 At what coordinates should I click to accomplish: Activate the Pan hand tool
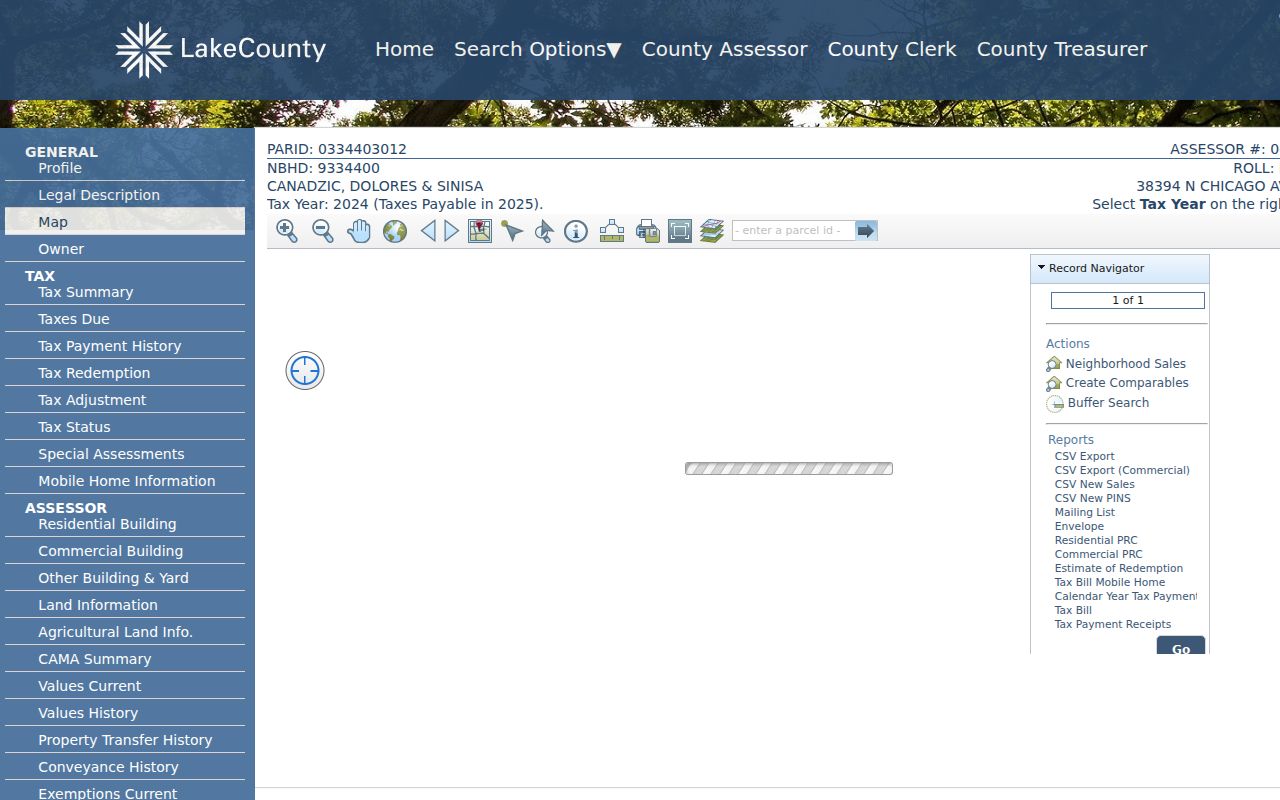coord(359,231)
